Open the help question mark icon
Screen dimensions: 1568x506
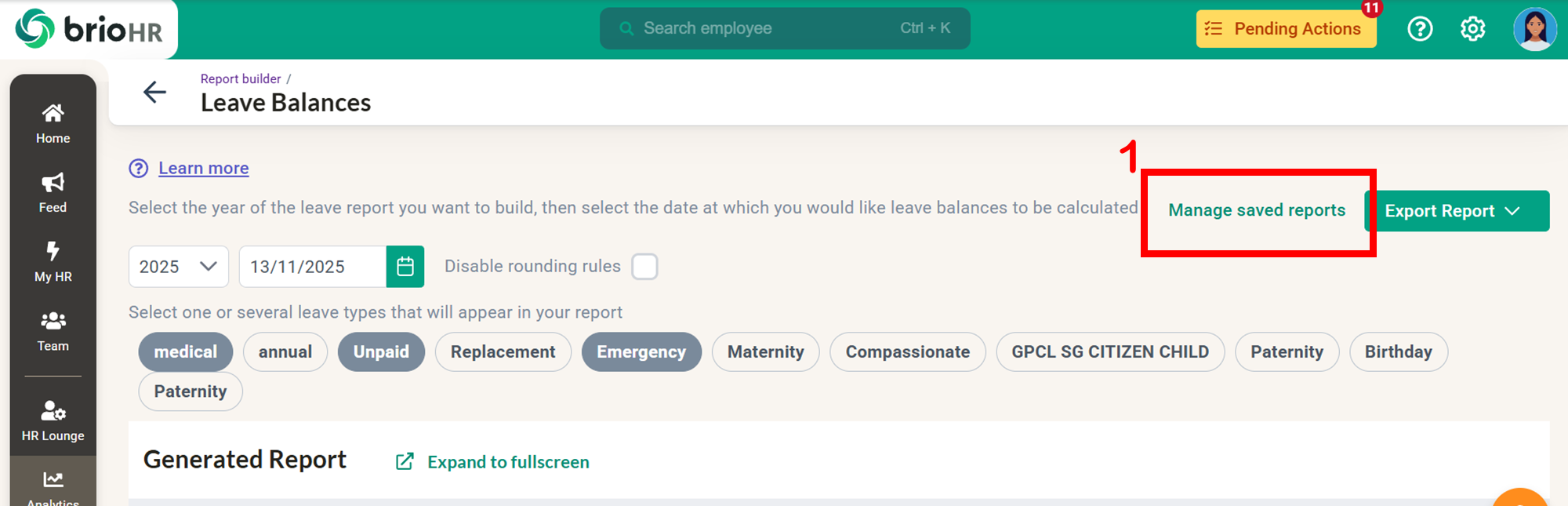(x=1420, y=29)
